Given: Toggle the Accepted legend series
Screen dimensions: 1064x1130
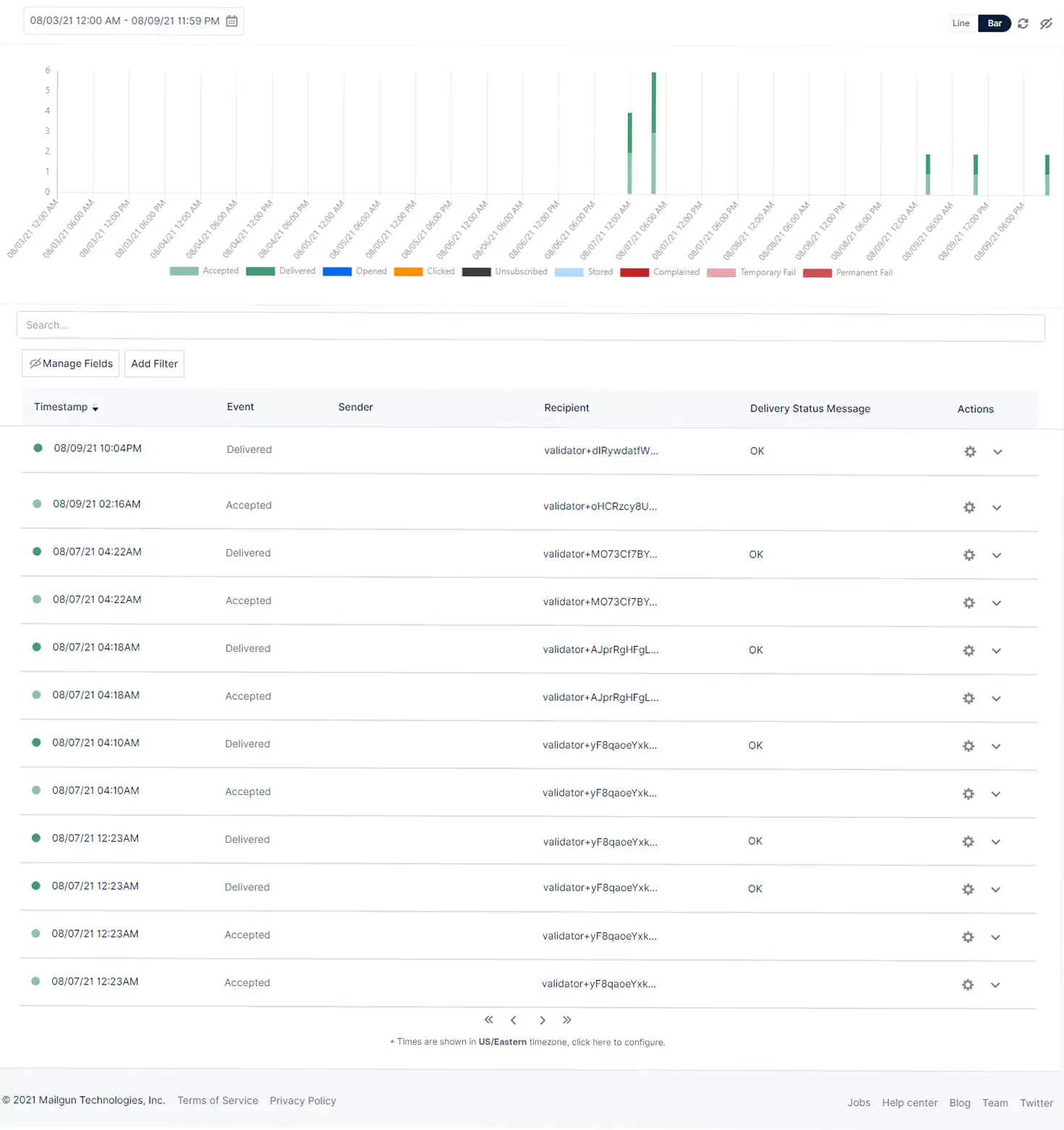Looking at the screenshot, I should point(204,271).
